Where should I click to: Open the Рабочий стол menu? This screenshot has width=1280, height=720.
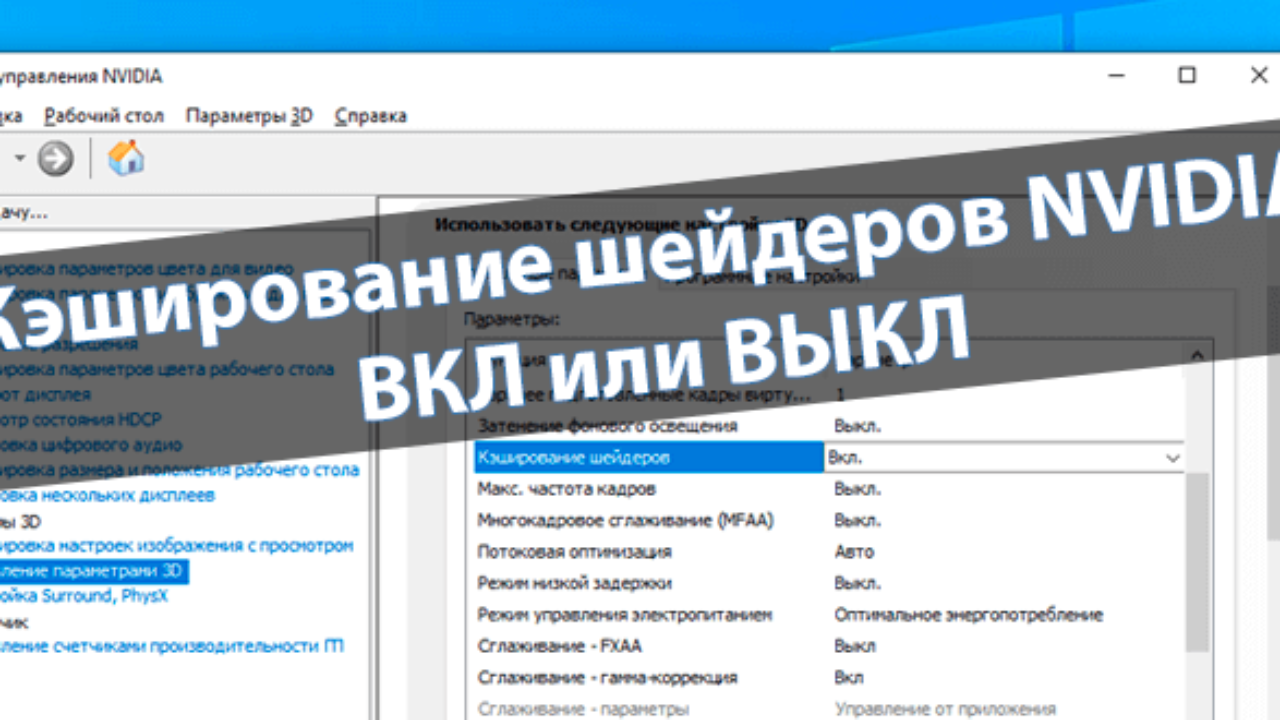coord(103,116)
